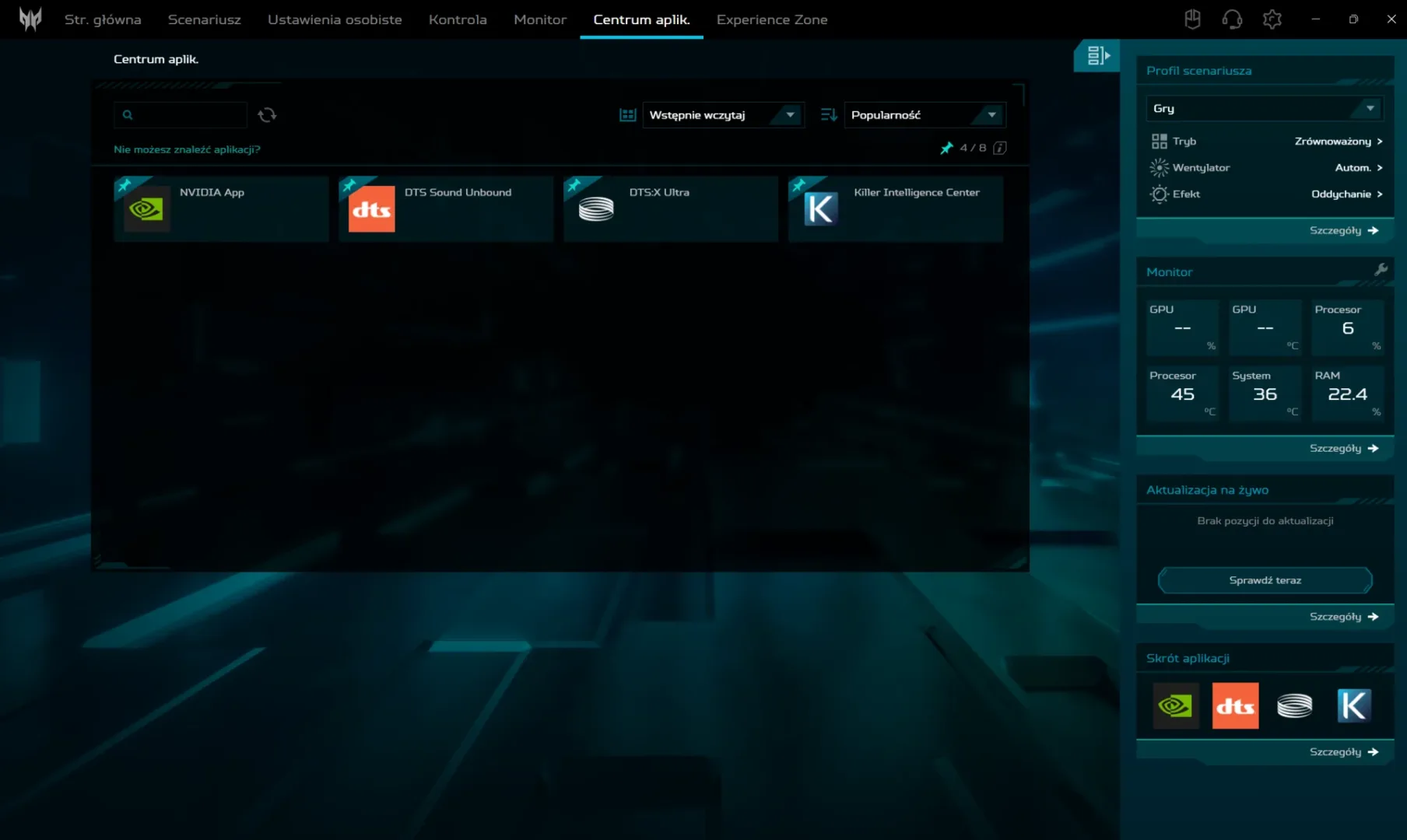
Task: Collapse the right sidebar panel icon
Action: tap(1098, 55)
